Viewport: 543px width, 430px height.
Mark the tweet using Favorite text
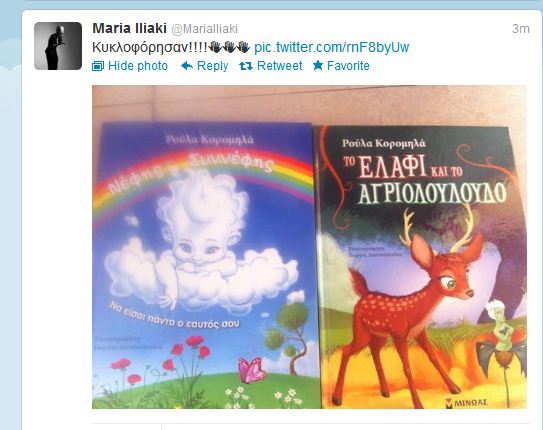pyautogui.click(x=348, y=66)
